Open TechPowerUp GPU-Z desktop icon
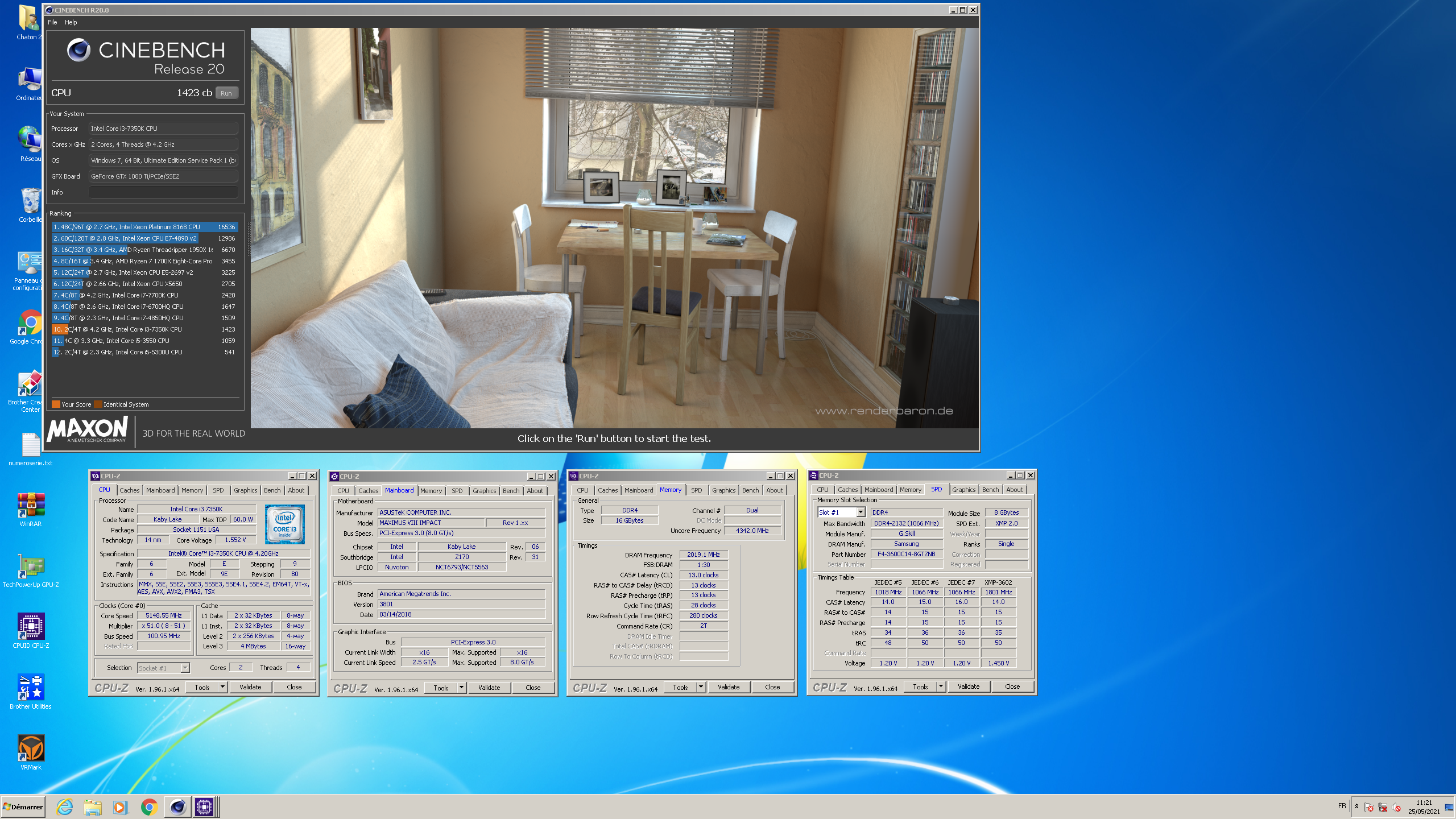Screen dimensions: 1456x819 [x=31, y=570]
